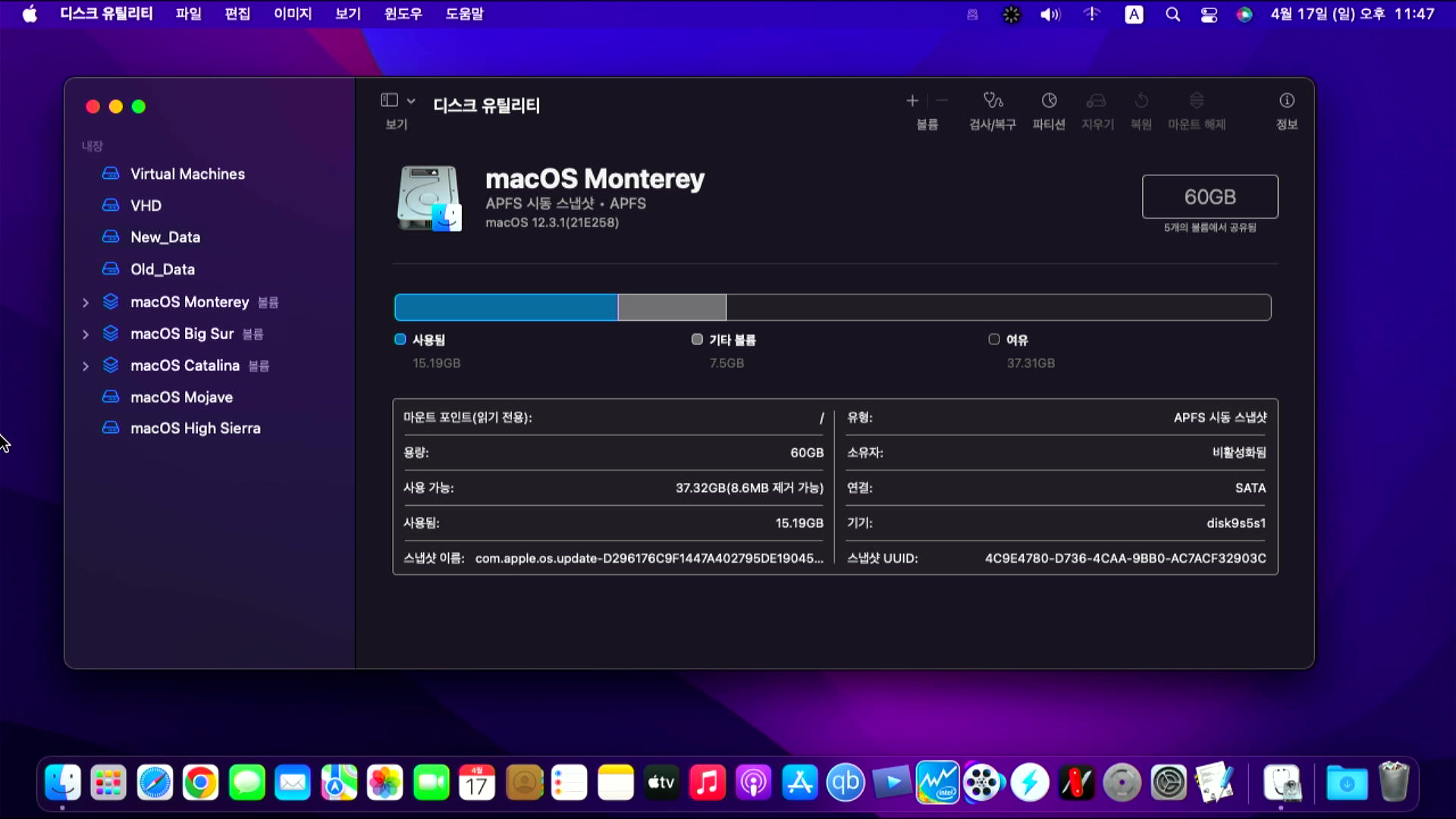Viewport: 1456px width, 819px height.
Task: Open the 편집 (Edit) menu
Action: (x=237, y=14)
